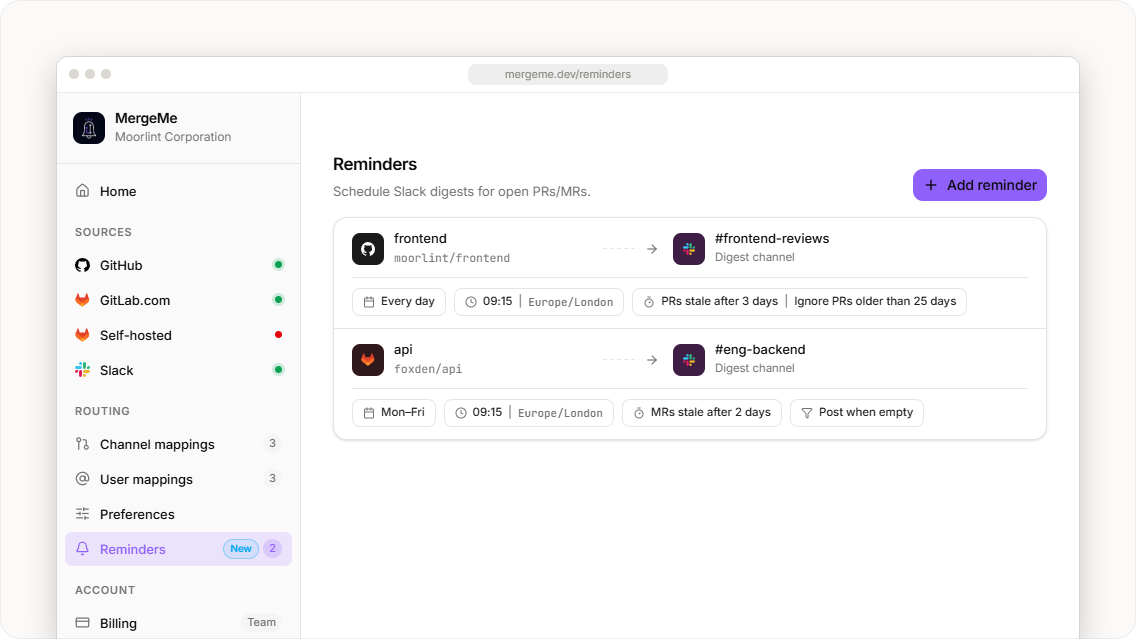Click the "moorlint/frontend" repository text
The height and width of the screenshot is (639, 1136).
(452, 258)
